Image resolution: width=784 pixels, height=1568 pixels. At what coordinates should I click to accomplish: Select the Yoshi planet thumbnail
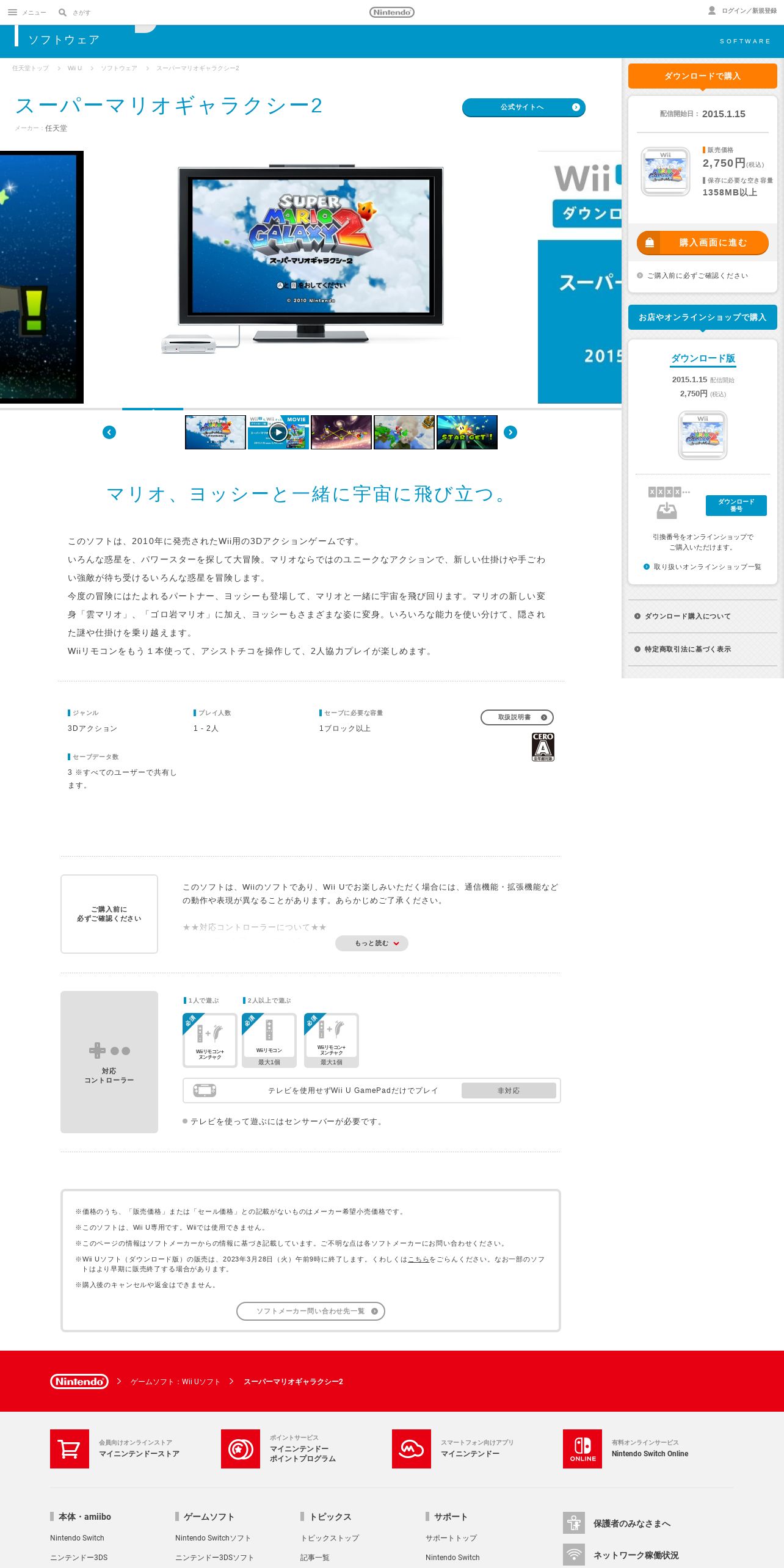click(404, 432)
